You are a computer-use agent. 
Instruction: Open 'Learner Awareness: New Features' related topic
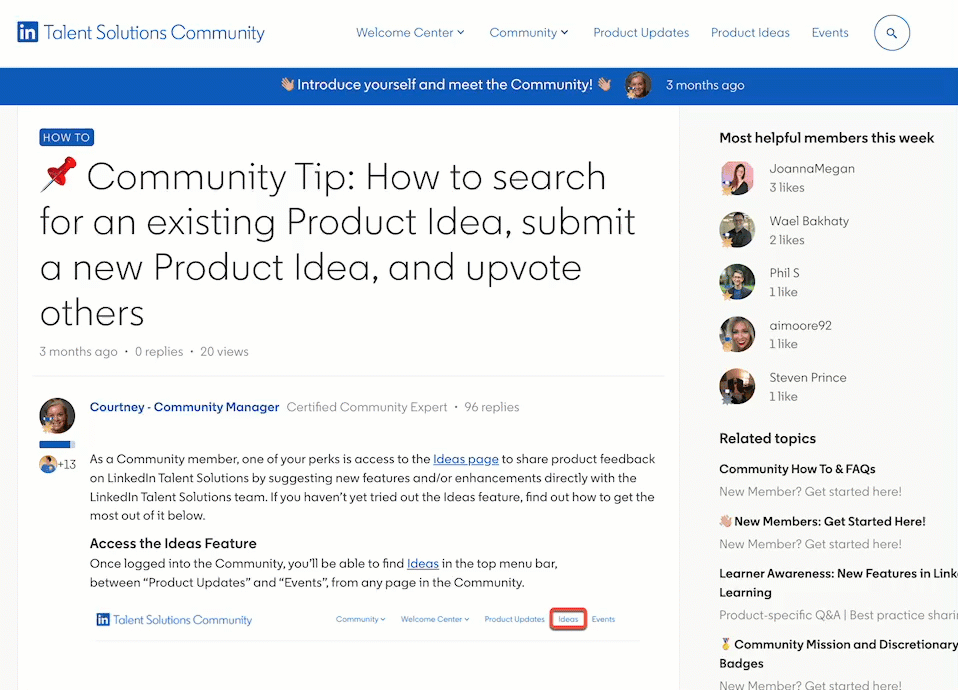point(838,583)
